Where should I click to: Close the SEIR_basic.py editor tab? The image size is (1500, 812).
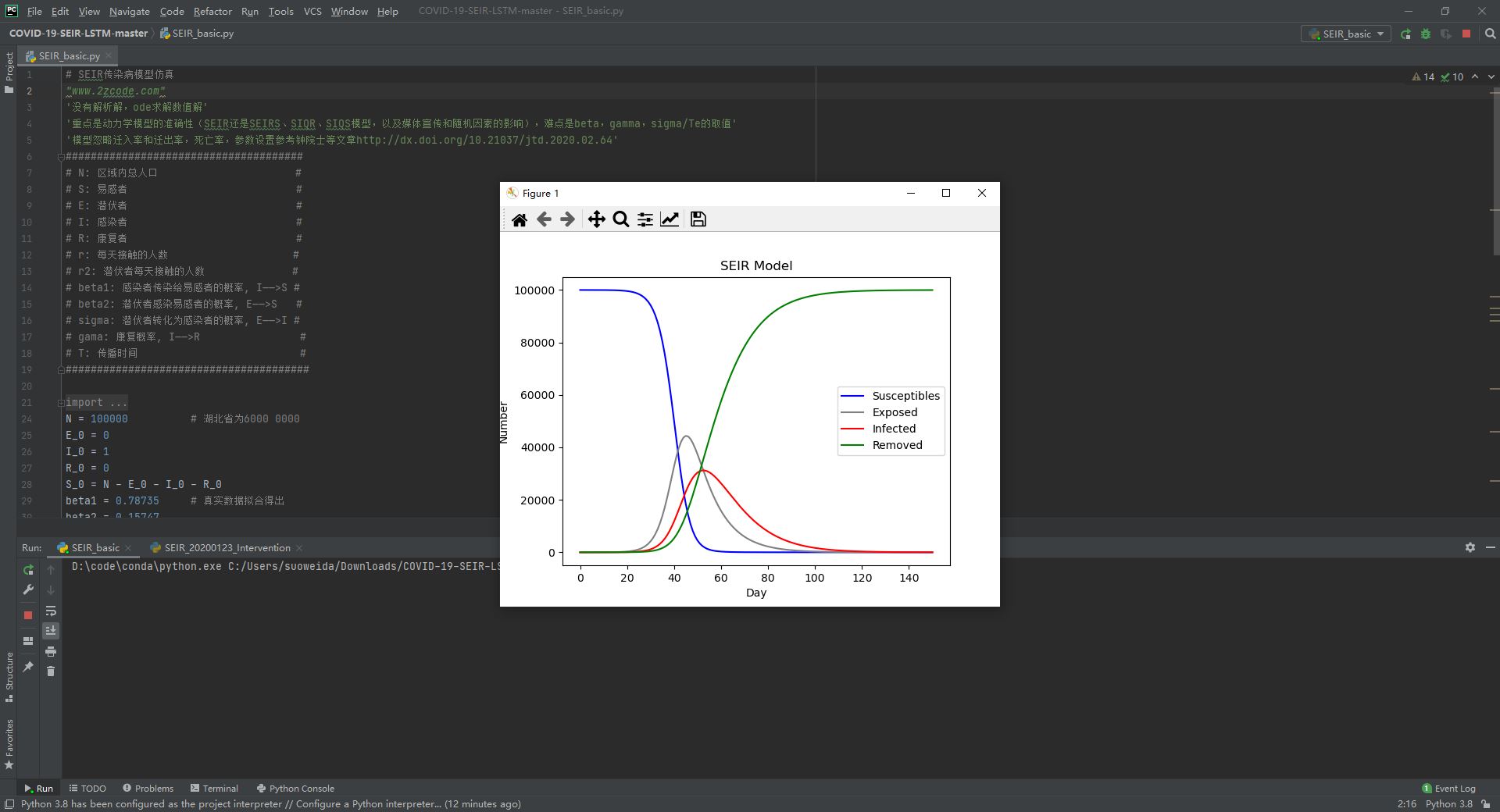click(109, 56)
